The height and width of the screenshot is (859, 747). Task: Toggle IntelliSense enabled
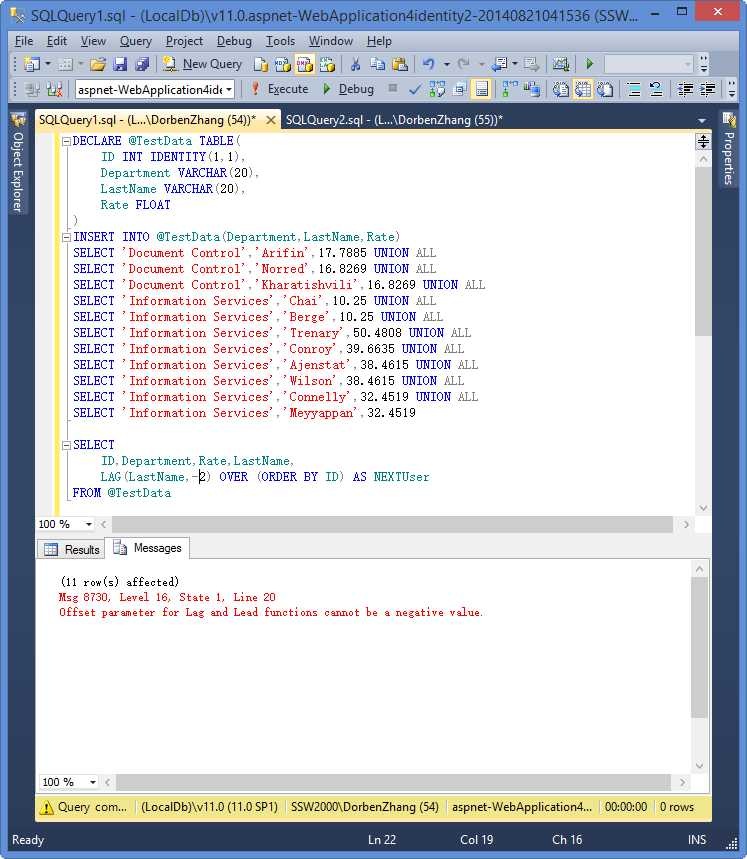(x=481, y=89)
